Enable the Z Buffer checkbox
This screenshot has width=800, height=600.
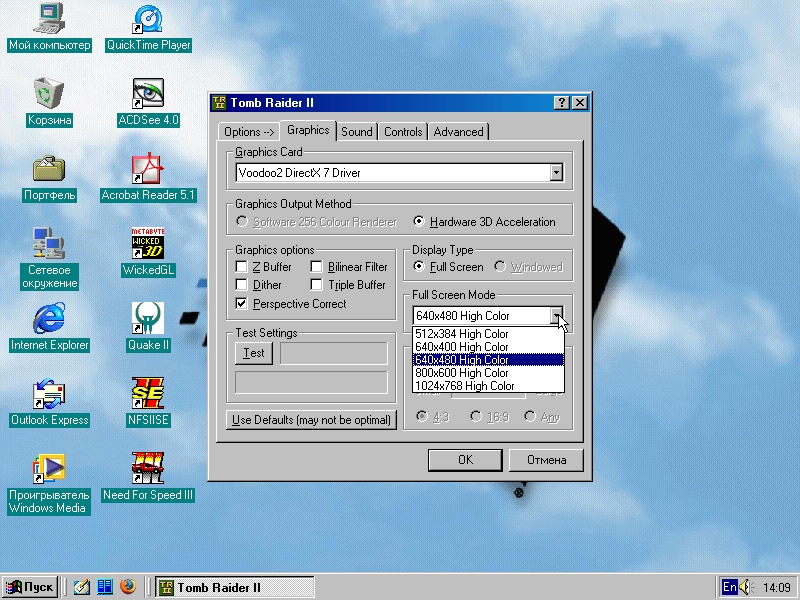click(x=241, y=267)
